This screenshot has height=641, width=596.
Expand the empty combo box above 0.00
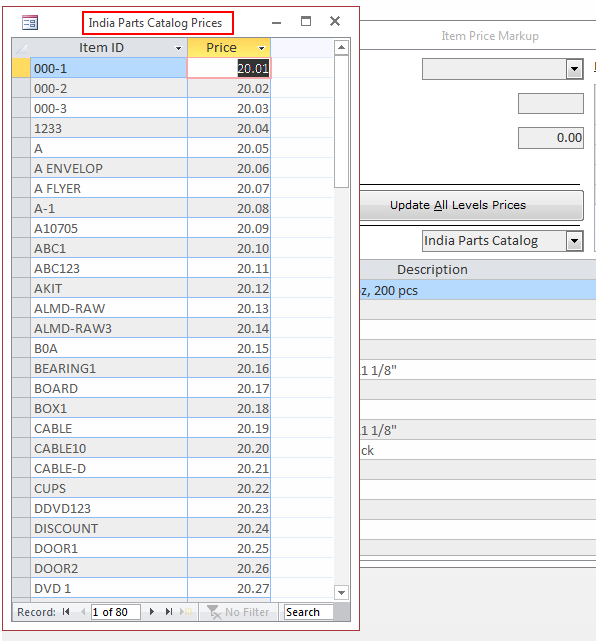click(x=574, y=69)
